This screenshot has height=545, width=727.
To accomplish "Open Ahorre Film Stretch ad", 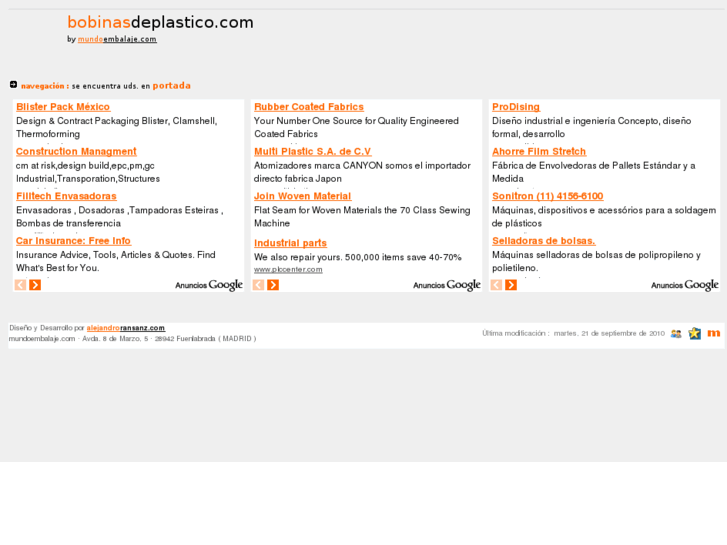I will [x=539, y=152].
